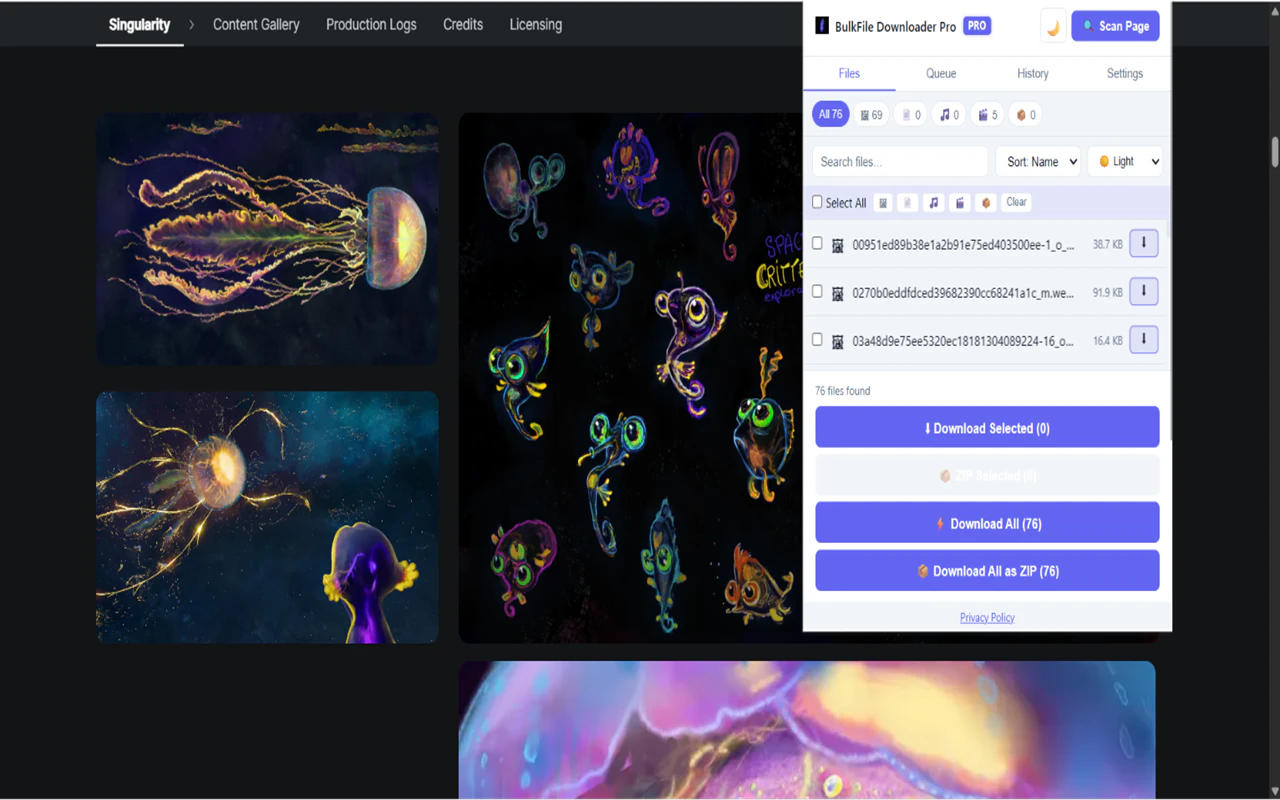
Task: Select all video files via Select All row icon
Action: [960, 203]
